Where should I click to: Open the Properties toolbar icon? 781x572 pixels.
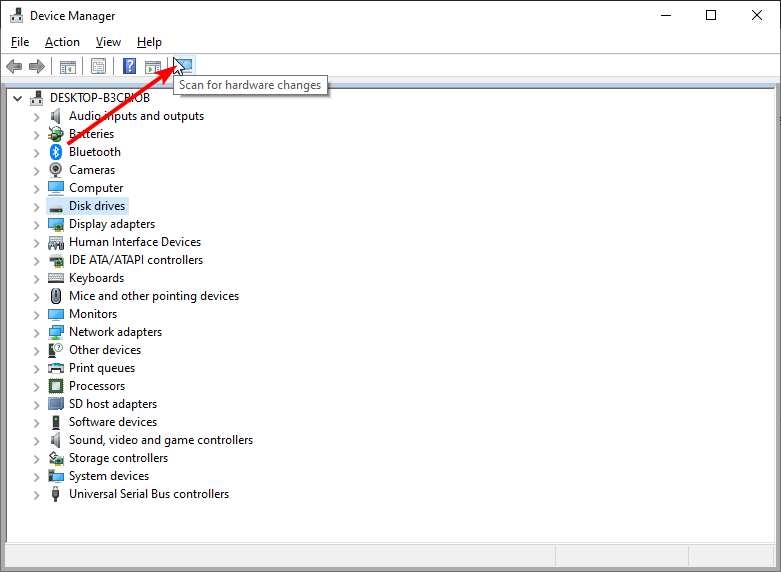click(99, 66)
